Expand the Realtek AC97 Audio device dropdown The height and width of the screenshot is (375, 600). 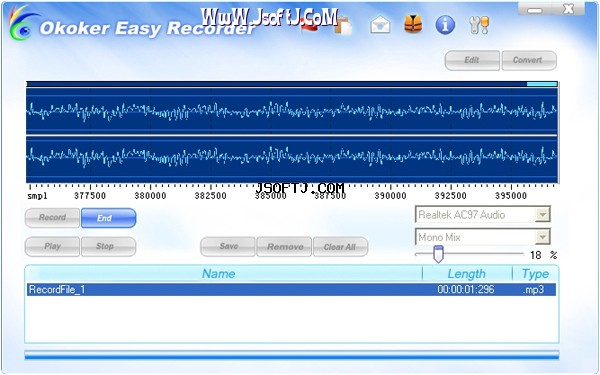542,215
